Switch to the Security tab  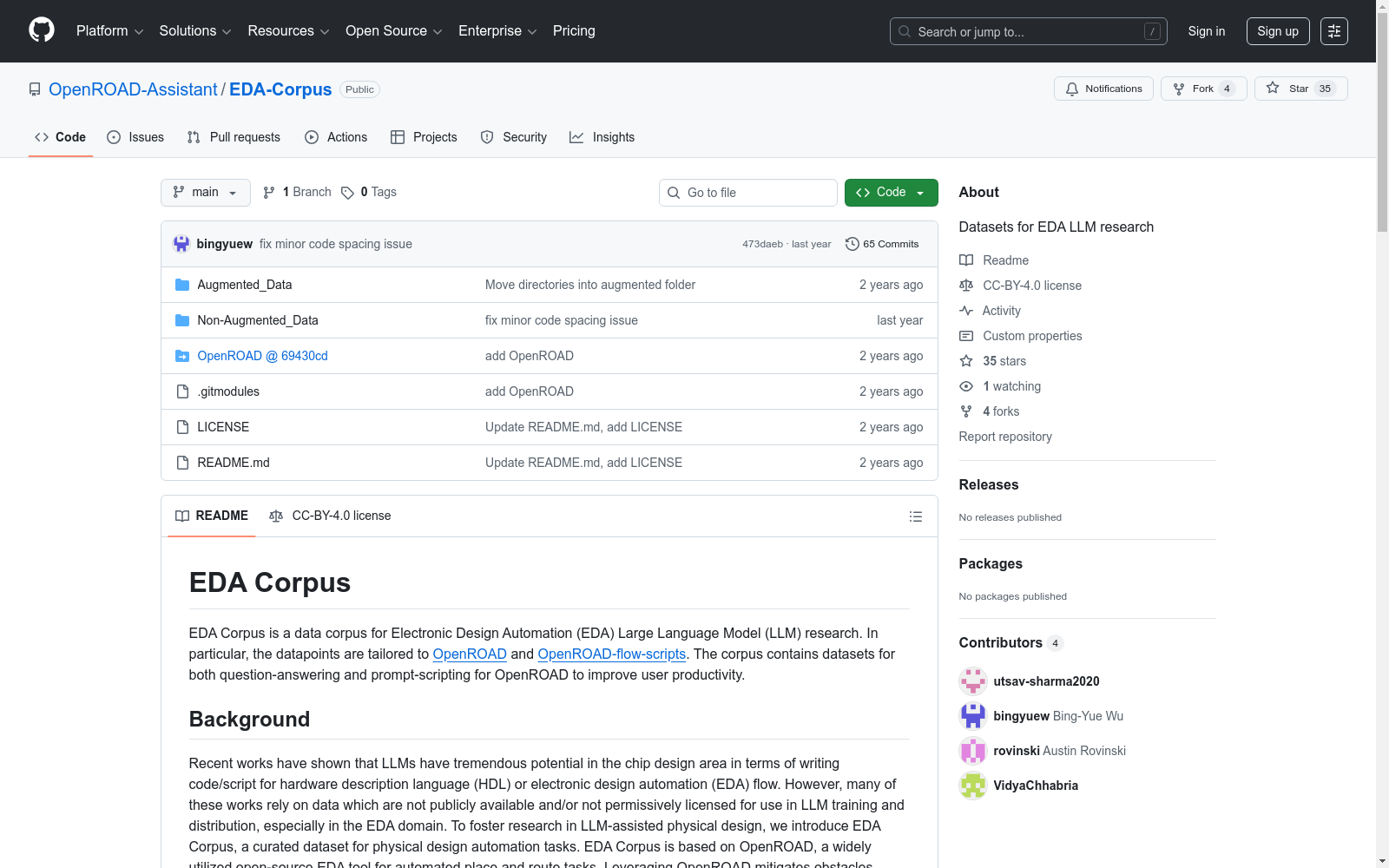[x=514, y=137]
